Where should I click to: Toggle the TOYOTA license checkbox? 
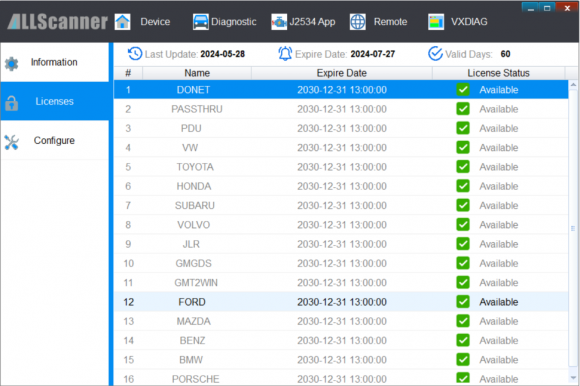[463, 166]
